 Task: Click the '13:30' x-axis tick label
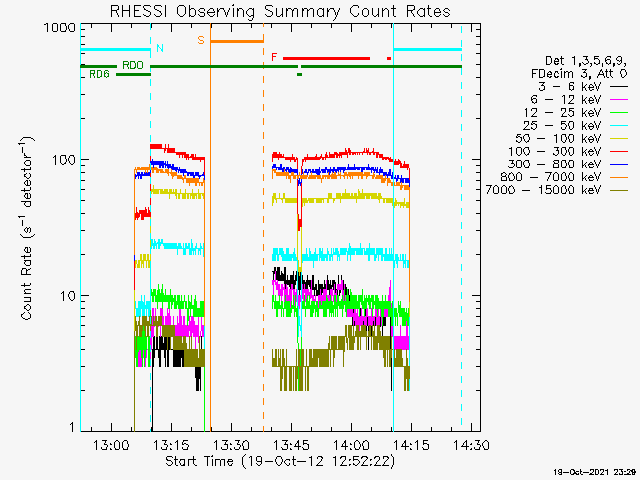[x=231, y=444]
